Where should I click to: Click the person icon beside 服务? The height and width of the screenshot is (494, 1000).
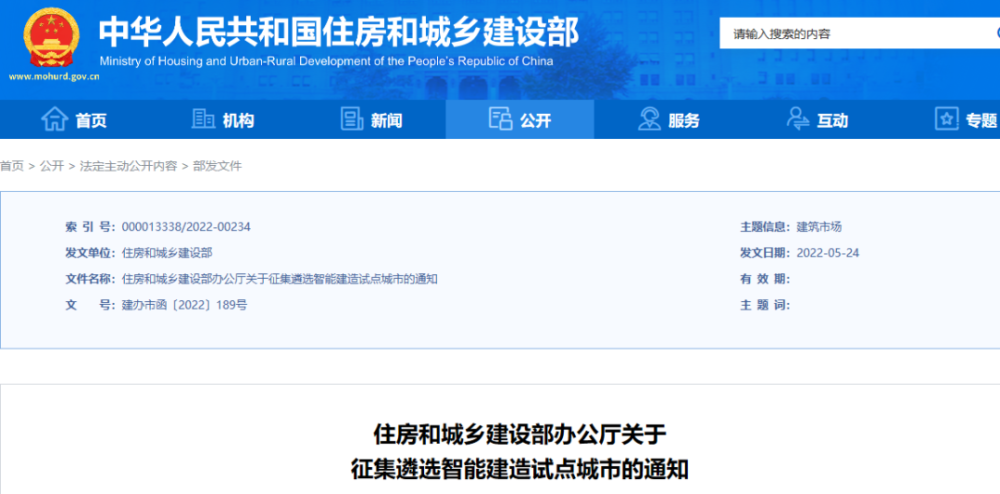[x=649, y=119]
